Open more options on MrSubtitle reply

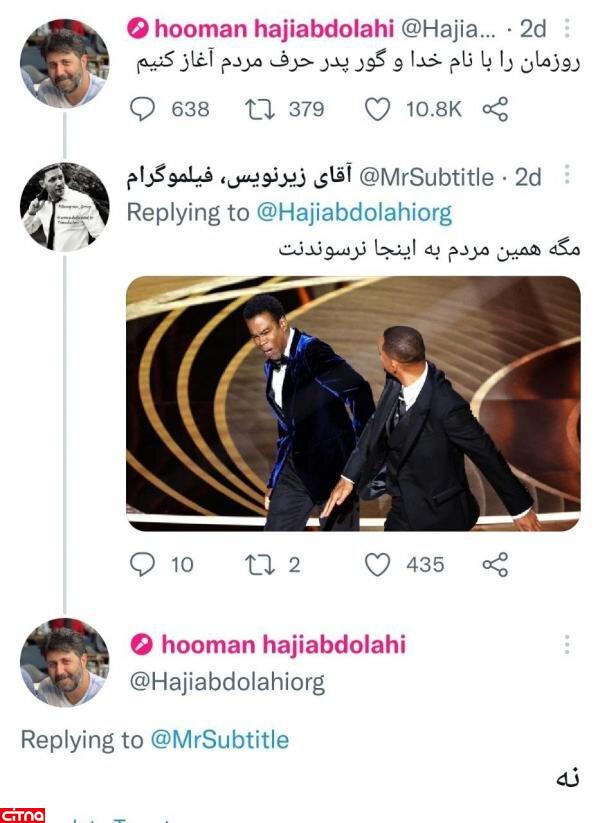tap(568, 177)
